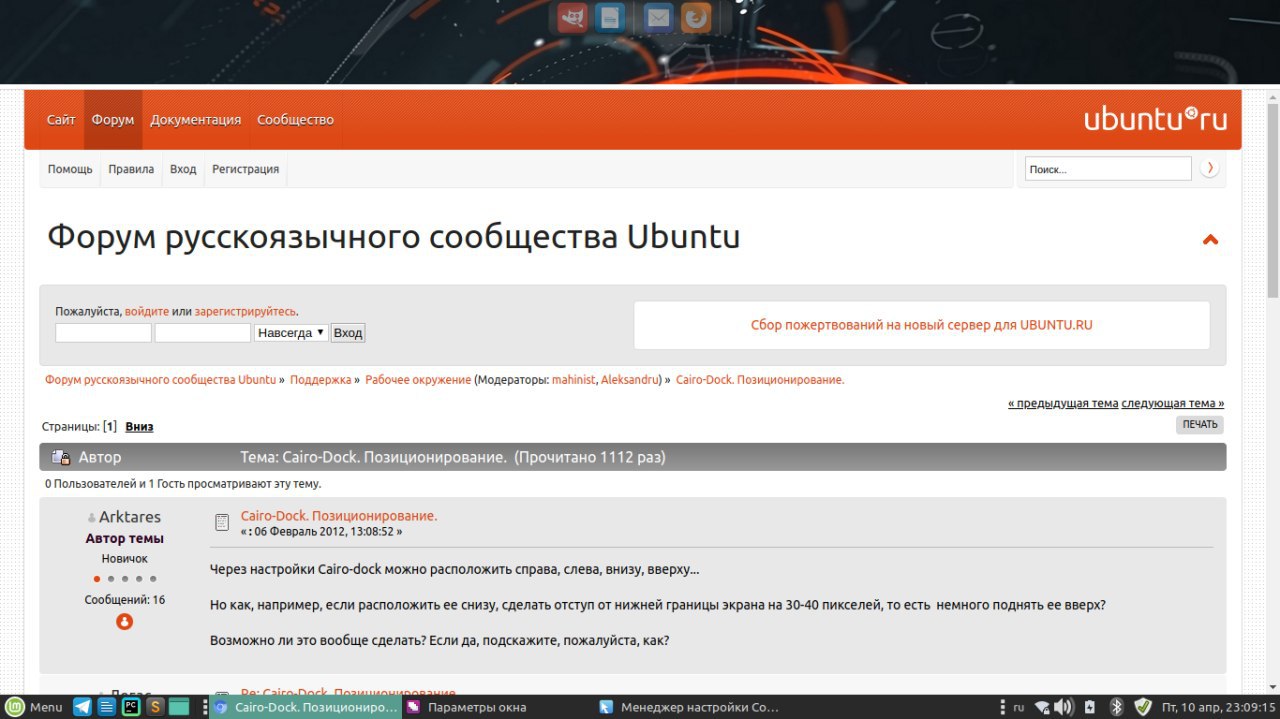Open moderator mahinist profile link
This screenshot has height=719, width=1280.
(x=573, y=380)
